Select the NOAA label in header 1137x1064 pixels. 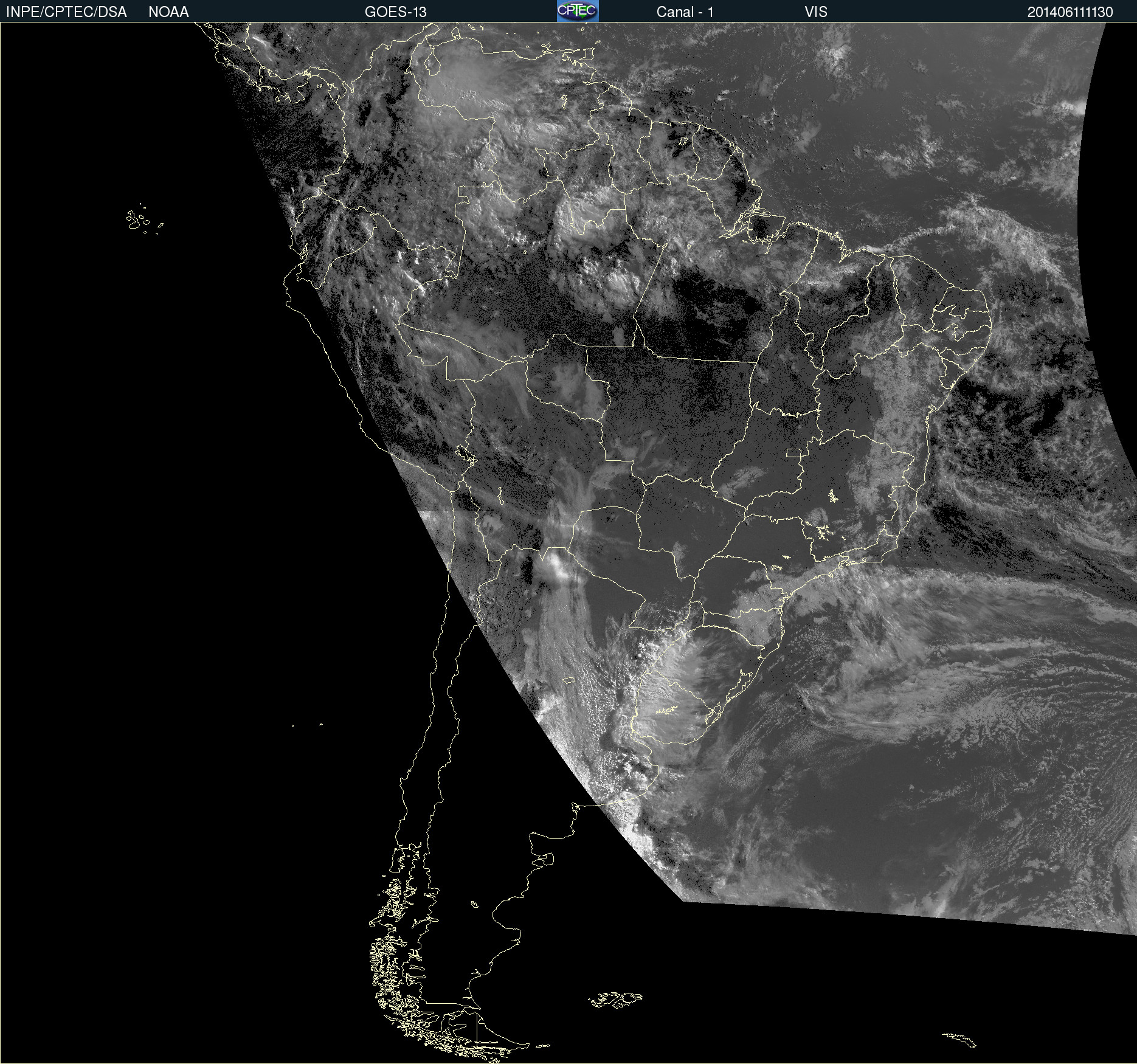(x=168, y=12)
